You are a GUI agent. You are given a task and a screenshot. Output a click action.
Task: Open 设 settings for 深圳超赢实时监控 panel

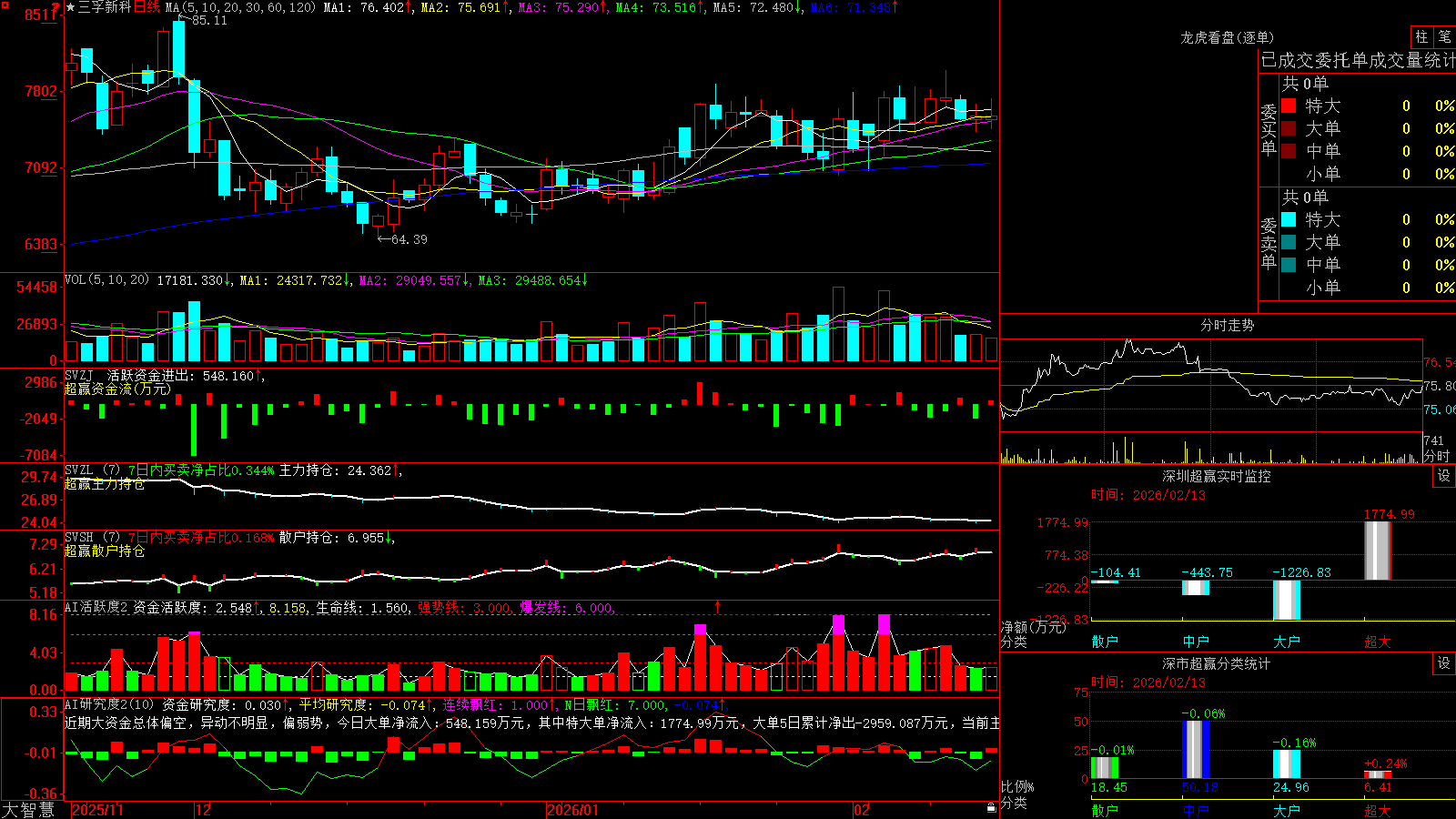1444,476
